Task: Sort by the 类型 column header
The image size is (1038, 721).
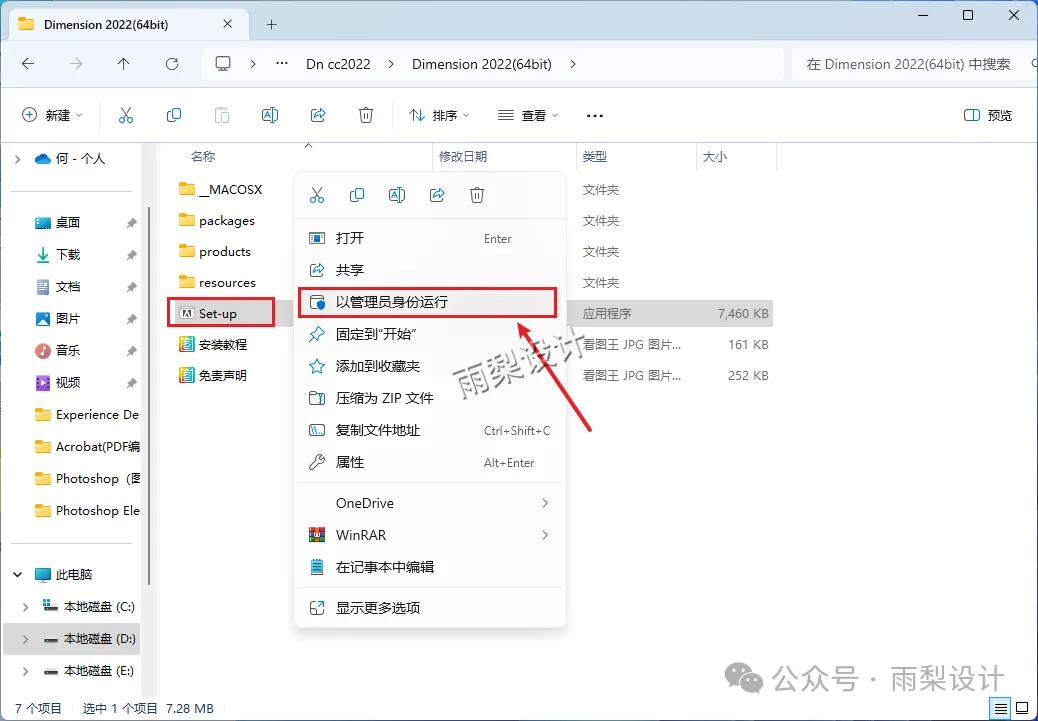Action: (594, 156)
